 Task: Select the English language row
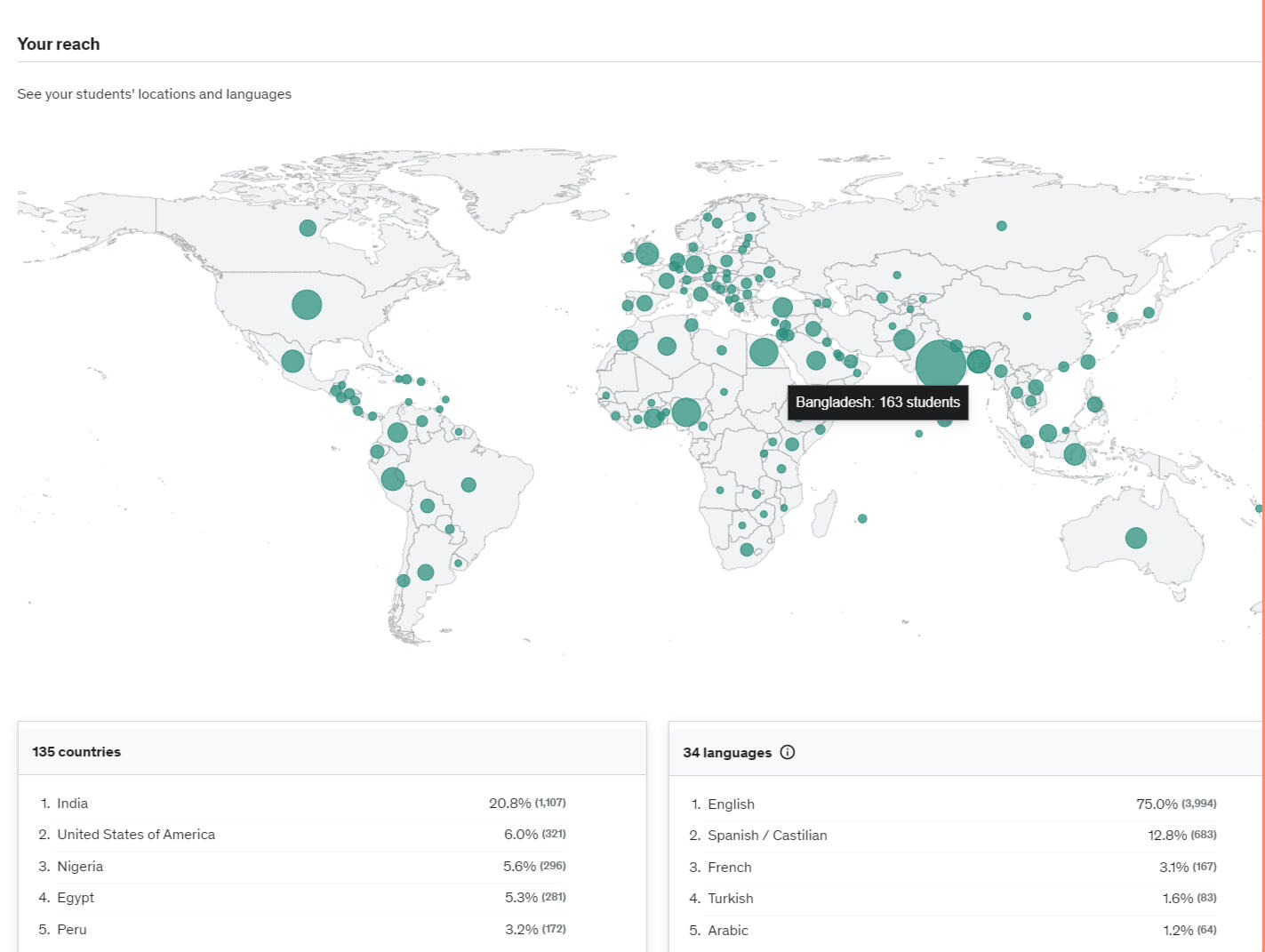click(x=731, y=804)
